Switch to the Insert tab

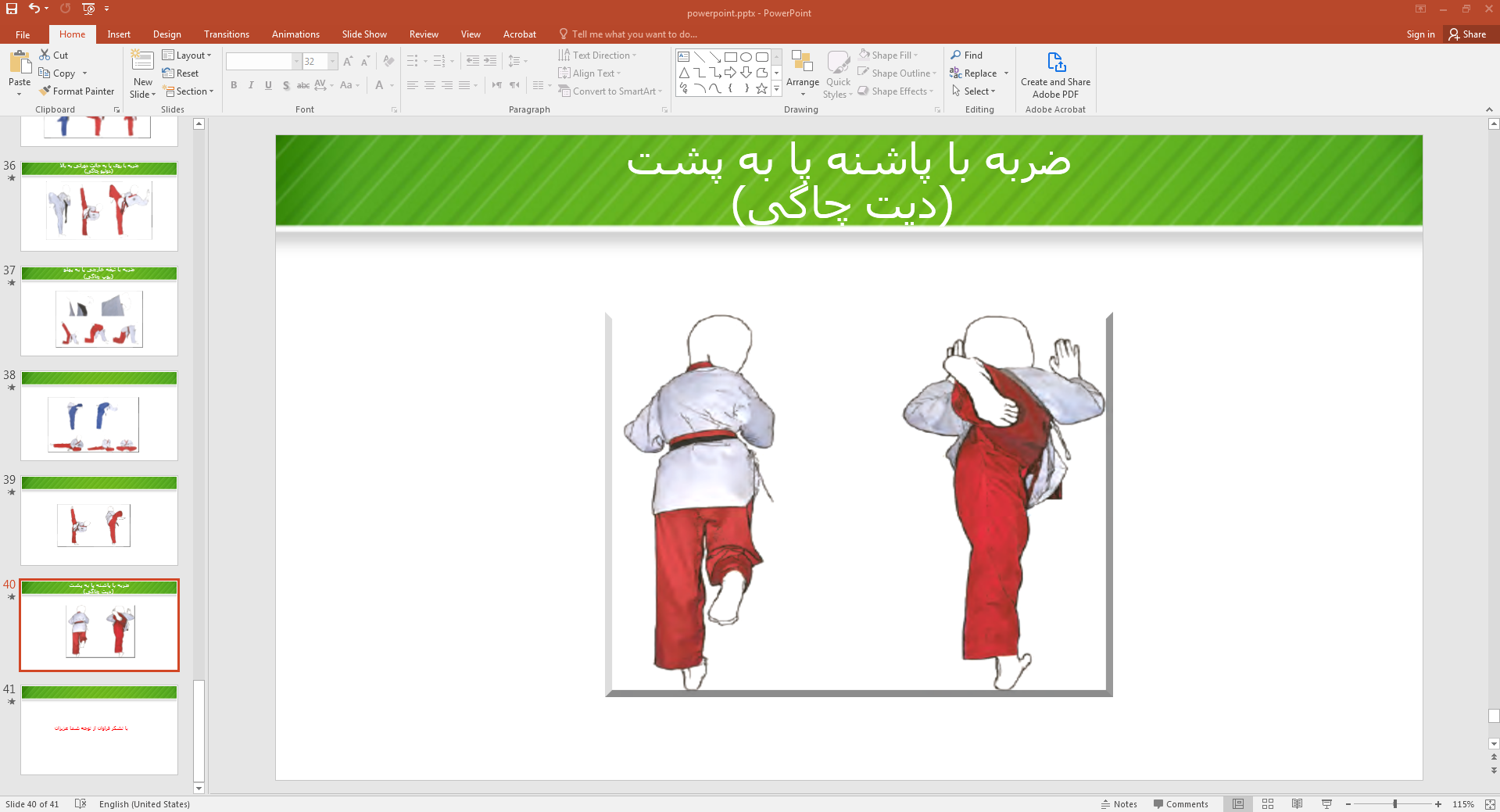[119, 34]
